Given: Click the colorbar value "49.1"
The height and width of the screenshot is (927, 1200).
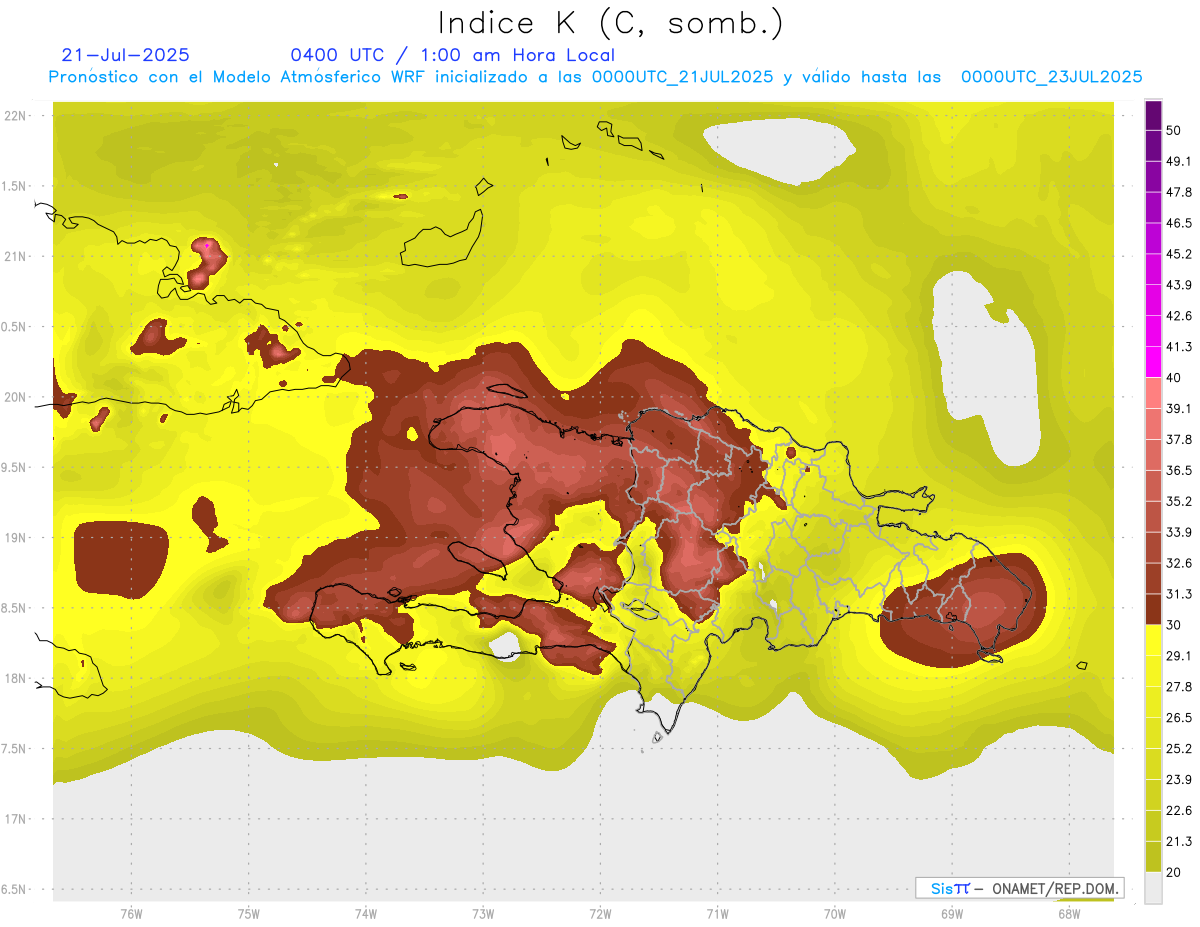Looking at the screenshot, I should point(1179,161).
